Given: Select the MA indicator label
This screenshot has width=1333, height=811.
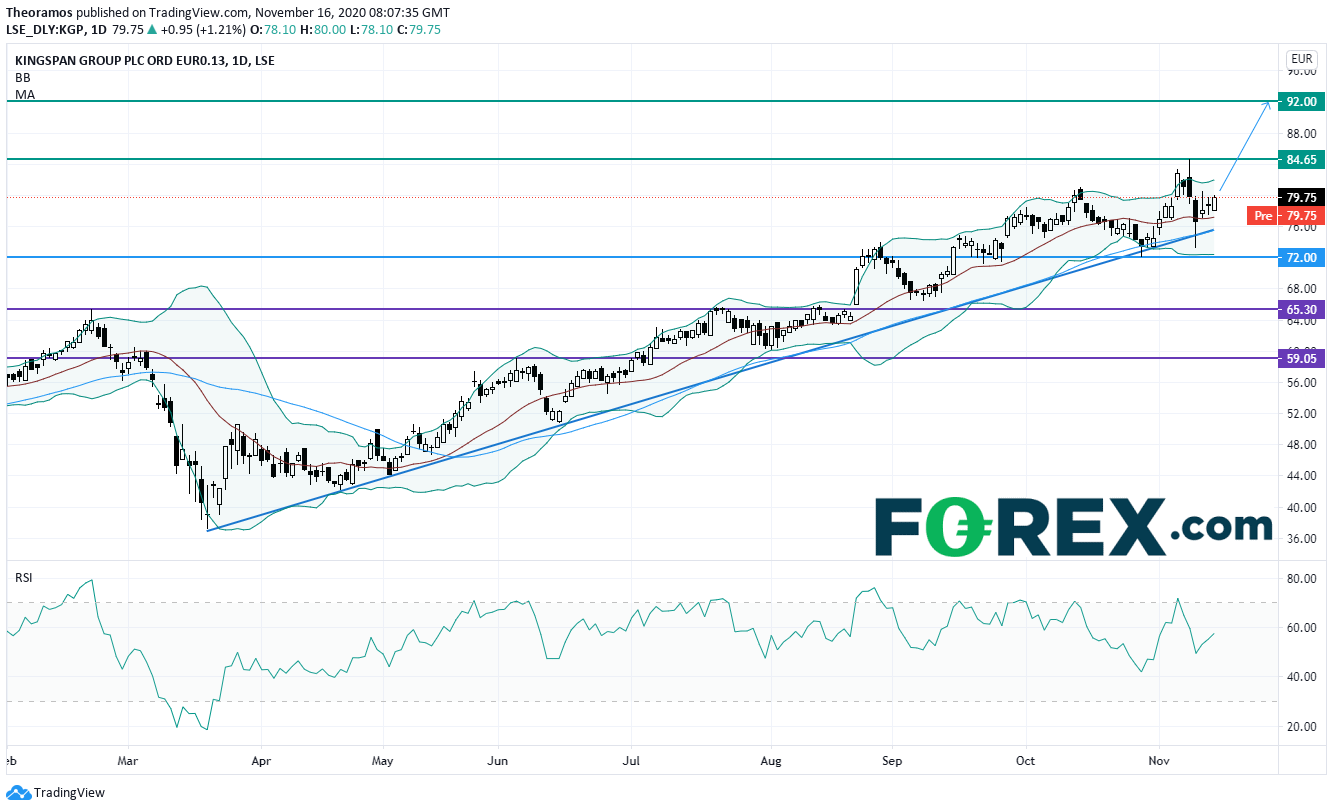Looking at the screenshot, I should click(23, 94).
